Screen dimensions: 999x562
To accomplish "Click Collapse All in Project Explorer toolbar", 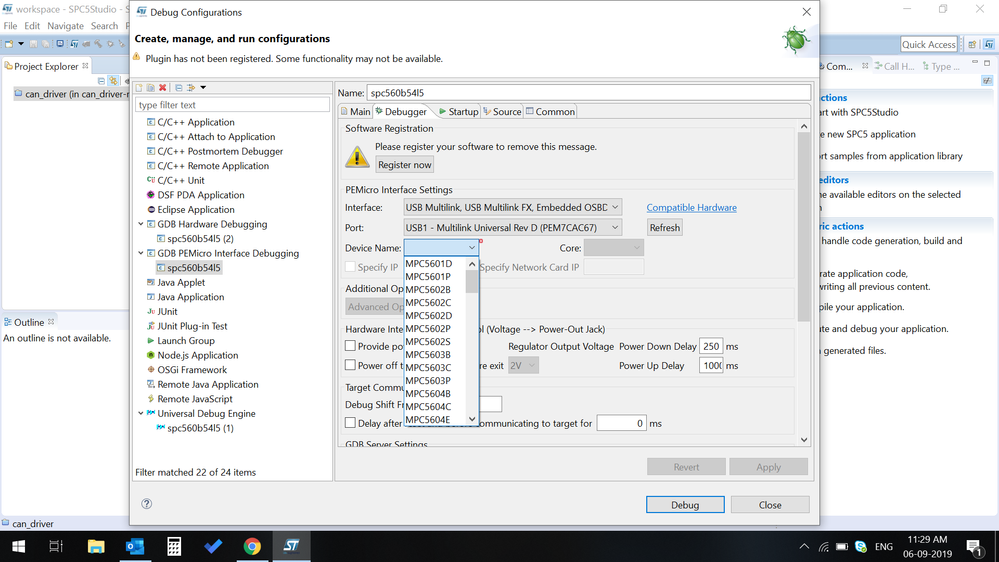I will coord(101,81).
